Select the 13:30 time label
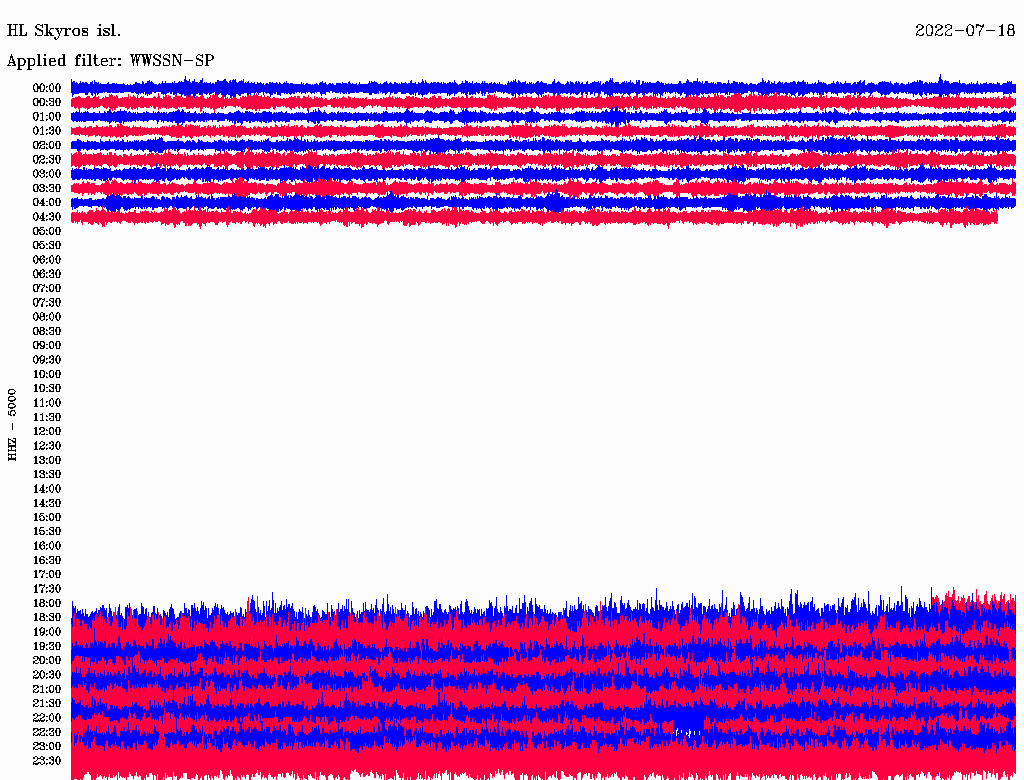 coord(47,474)
